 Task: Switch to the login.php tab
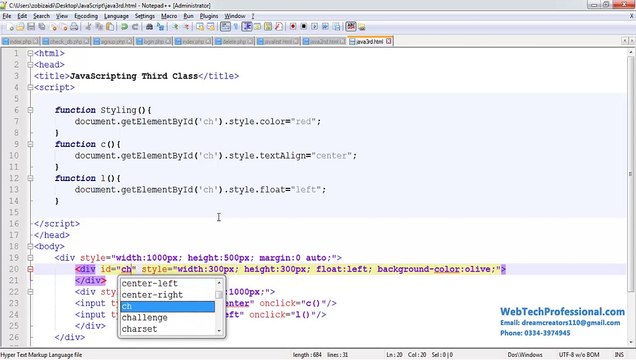pos(154,41)
